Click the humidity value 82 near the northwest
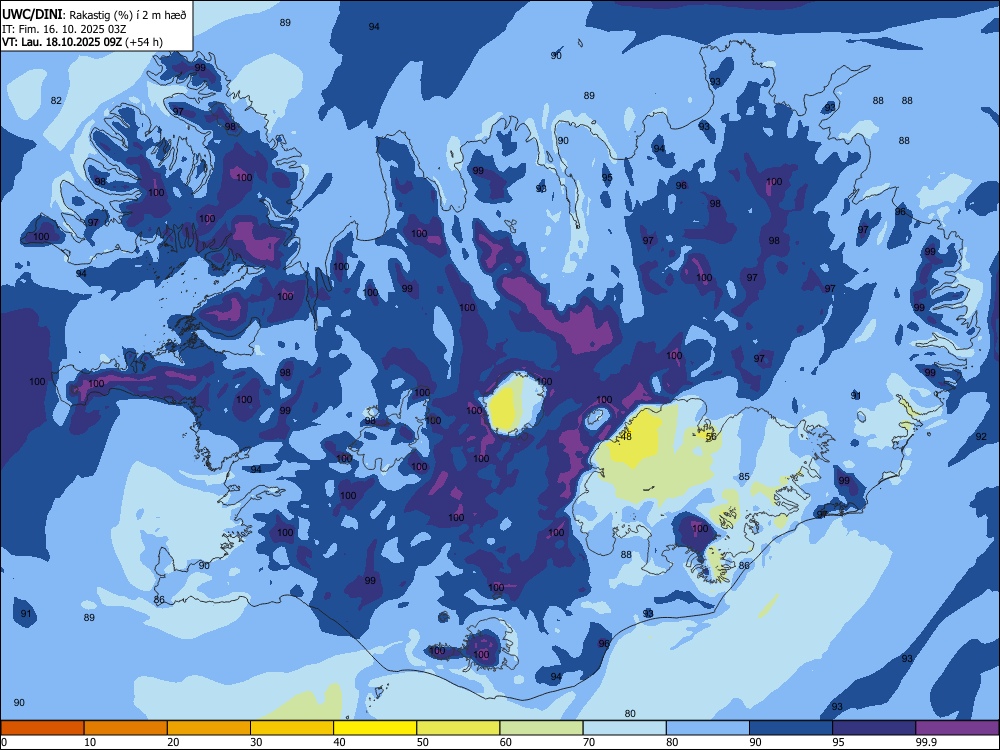Screen dimensions: 1000x750 pyautogui.click(x=56, y=100)
